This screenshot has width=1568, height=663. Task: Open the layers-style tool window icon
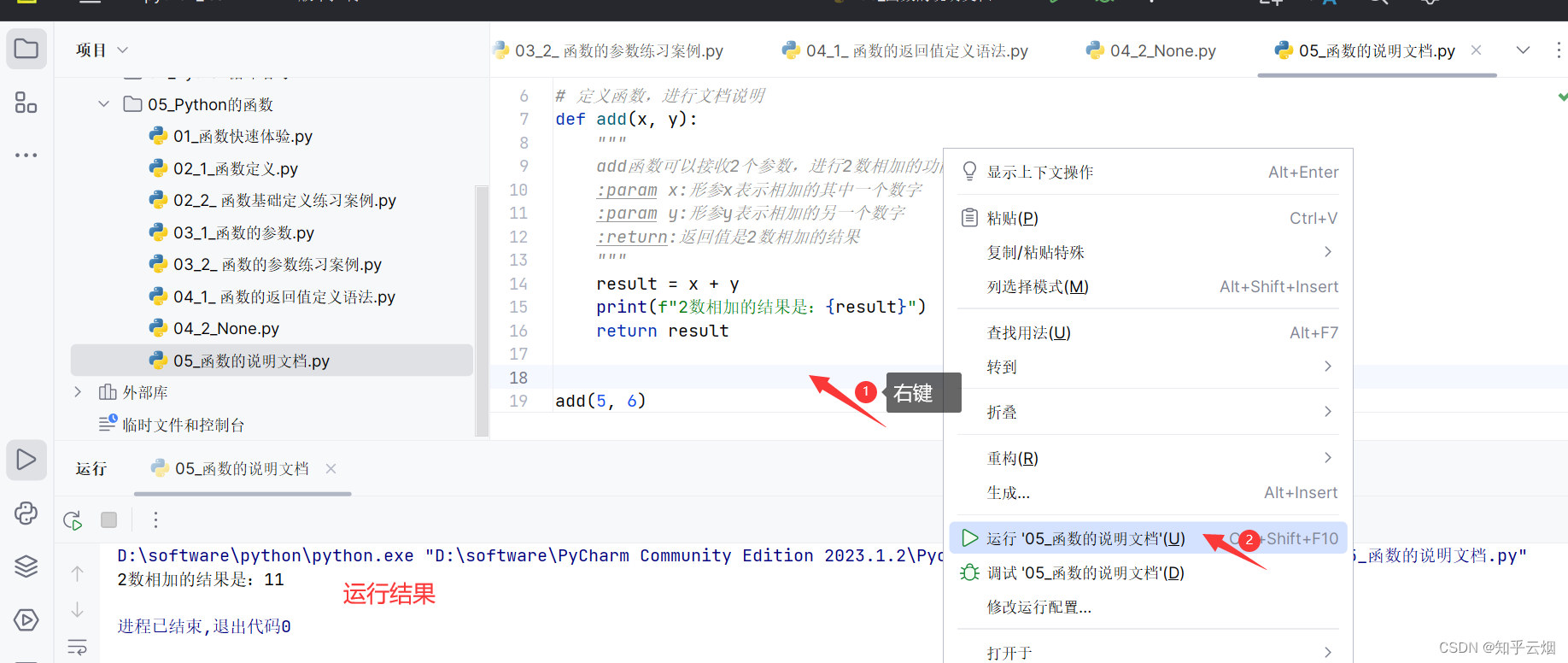click(26, 566)
